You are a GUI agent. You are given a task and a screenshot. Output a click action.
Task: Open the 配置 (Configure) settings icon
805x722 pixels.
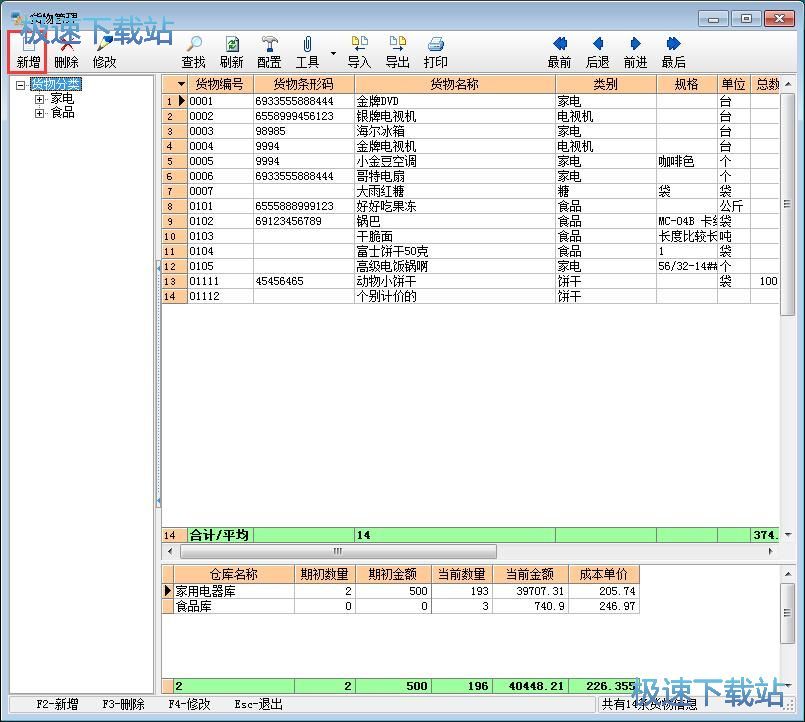269,51
